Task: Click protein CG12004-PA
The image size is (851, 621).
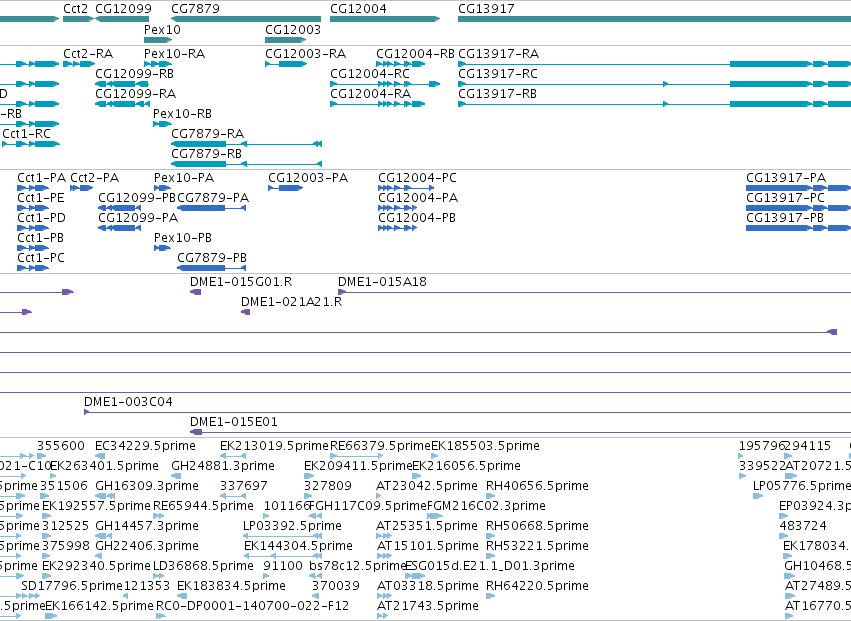Action: 418,198
